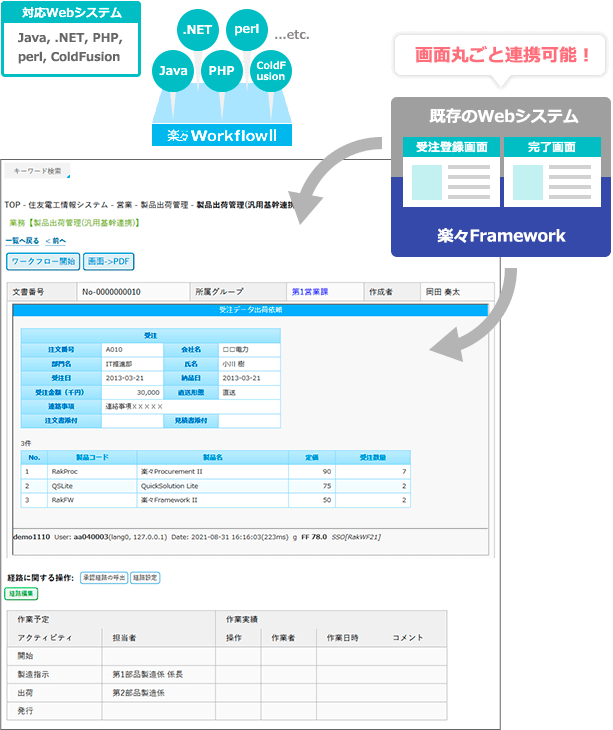The image size is (613, 730).
Task: Click the 小川 樹 name cell
Action: coord(249,364)
